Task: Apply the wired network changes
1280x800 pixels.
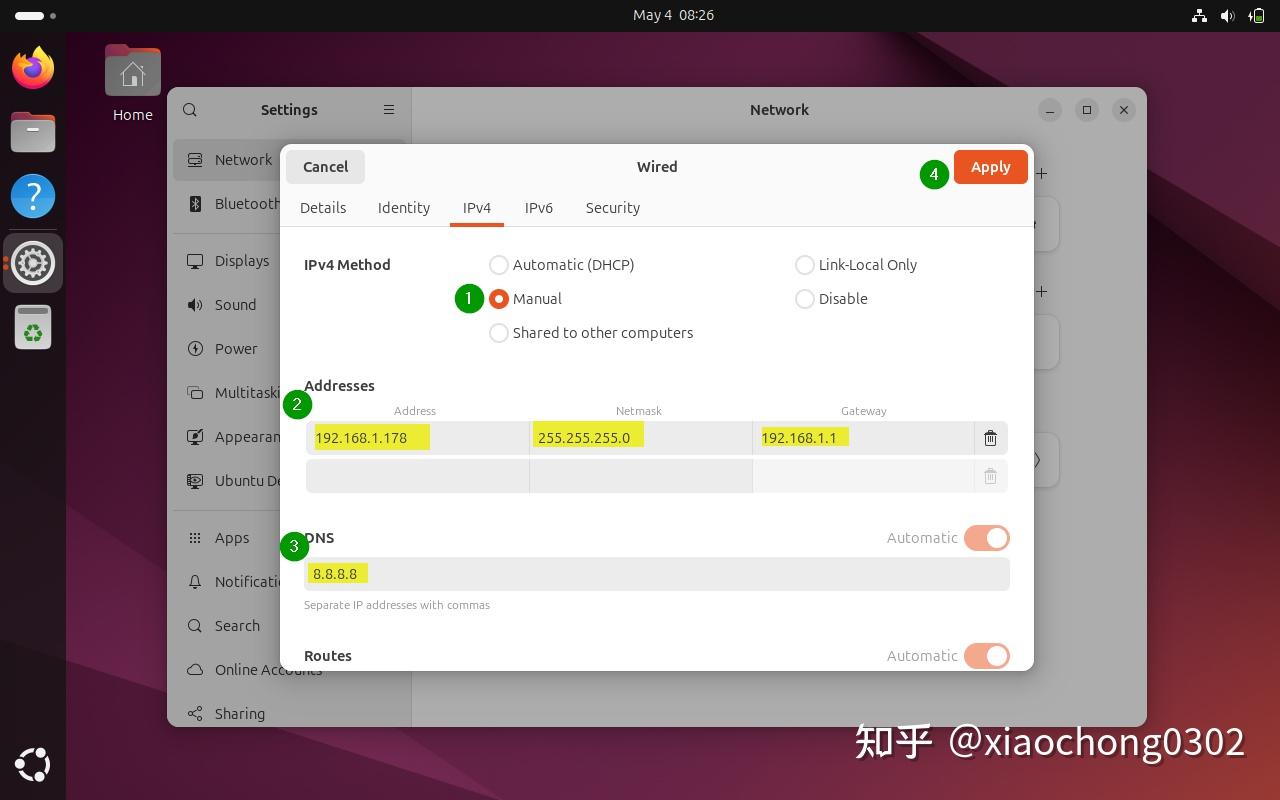Action: [990, 166]
